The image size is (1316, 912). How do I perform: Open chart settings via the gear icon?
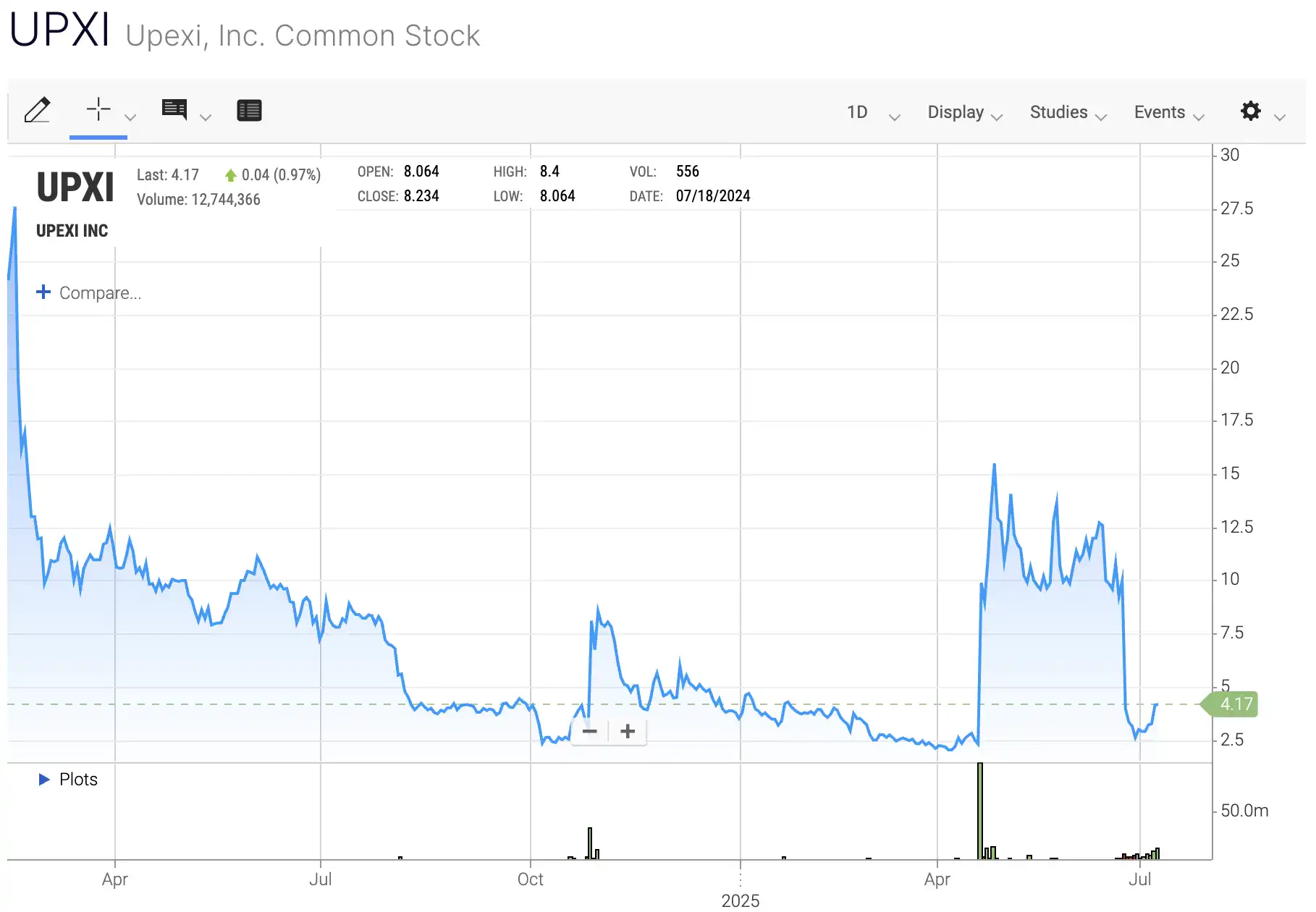(x=1250, y=111)
